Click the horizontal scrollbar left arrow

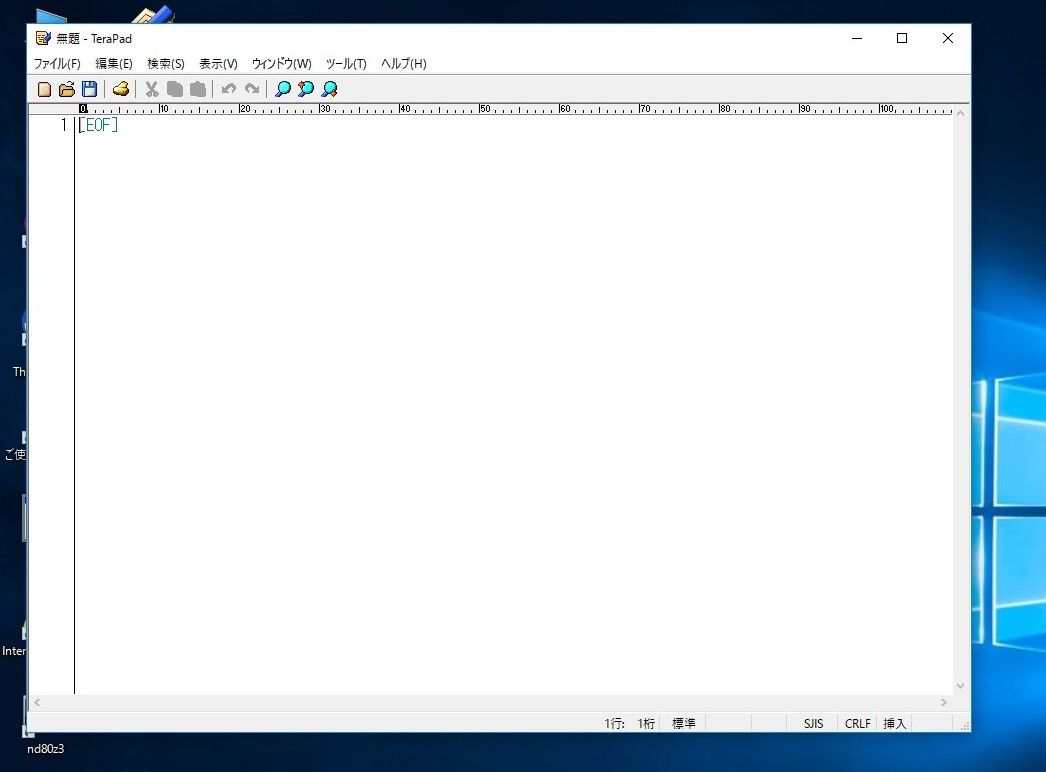37,703
